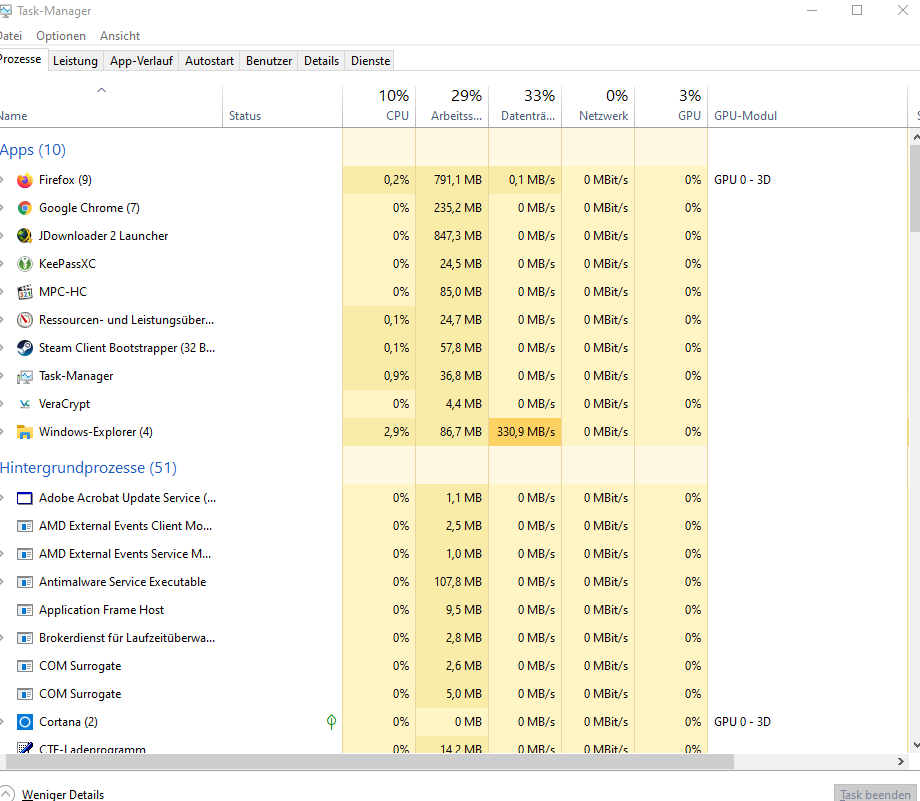Switch to the App-Verlauf tab
The image size is (920, 801).
(141, 61)
